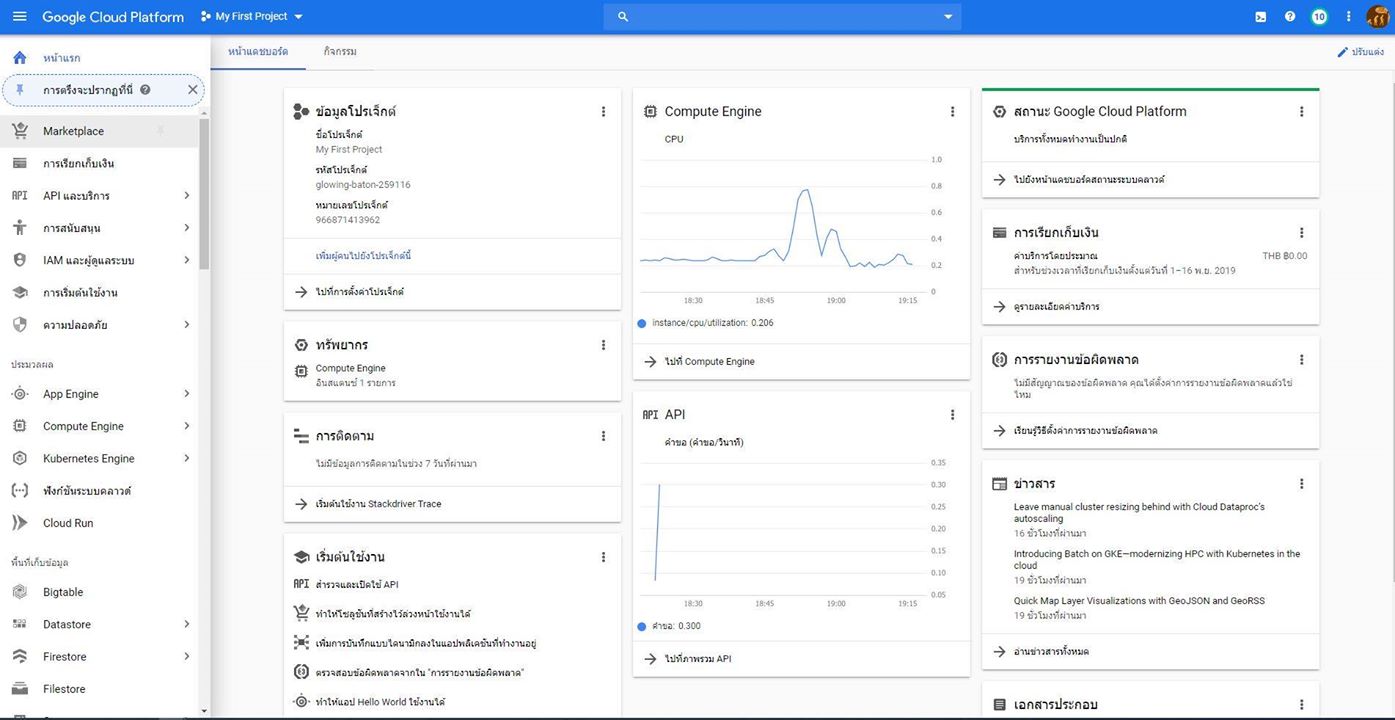Expand the Firestore submenu

click(186, 657)
